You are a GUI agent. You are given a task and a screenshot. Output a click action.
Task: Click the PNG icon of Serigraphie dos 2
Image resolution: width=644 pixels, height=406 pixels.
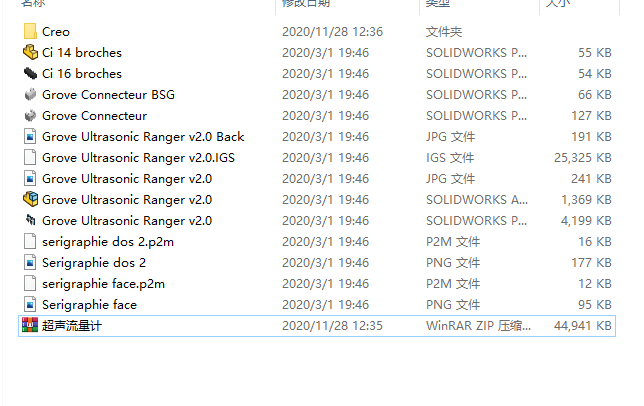coord(30,262)
